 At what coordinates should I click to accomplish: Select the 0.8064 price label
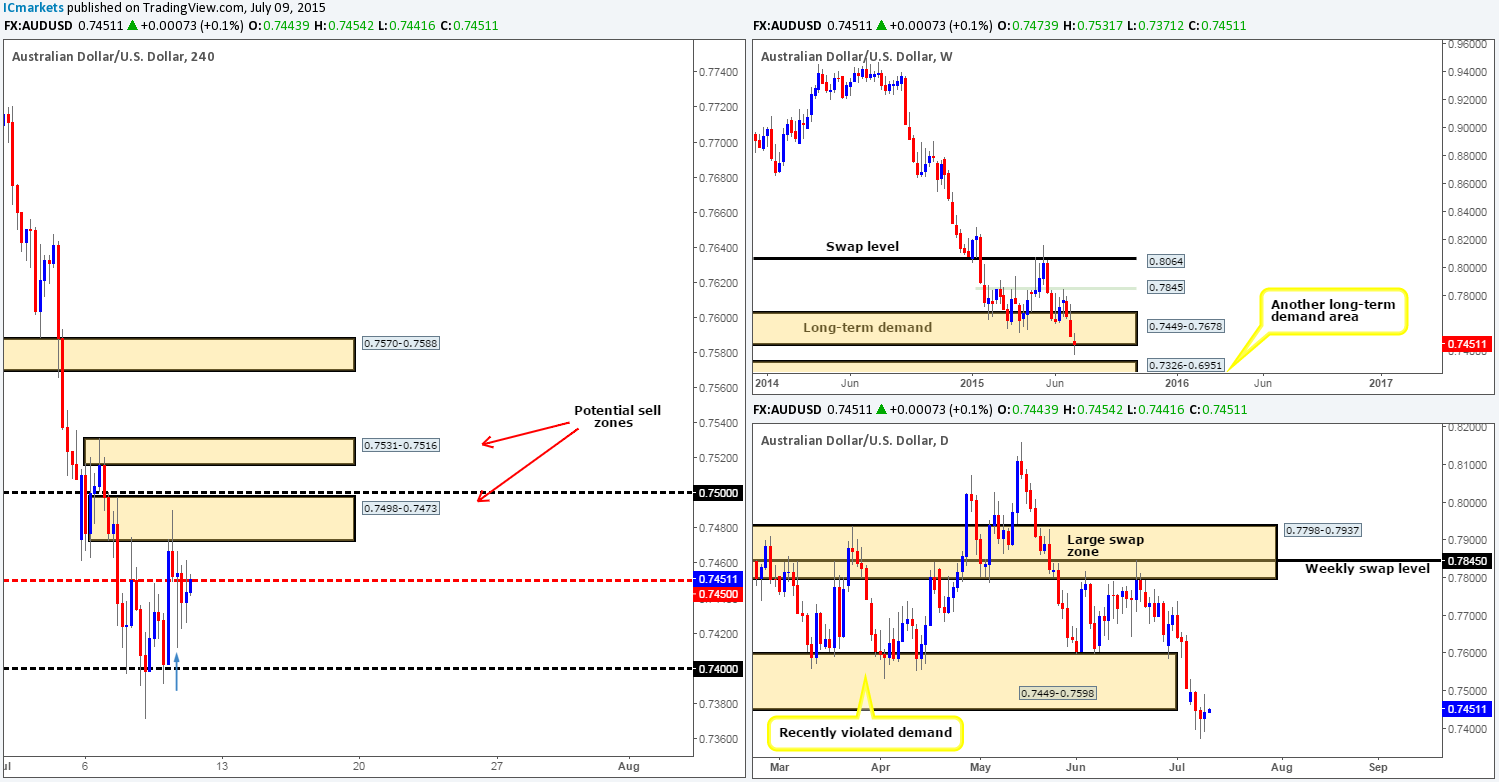[x=1166, y=260]
